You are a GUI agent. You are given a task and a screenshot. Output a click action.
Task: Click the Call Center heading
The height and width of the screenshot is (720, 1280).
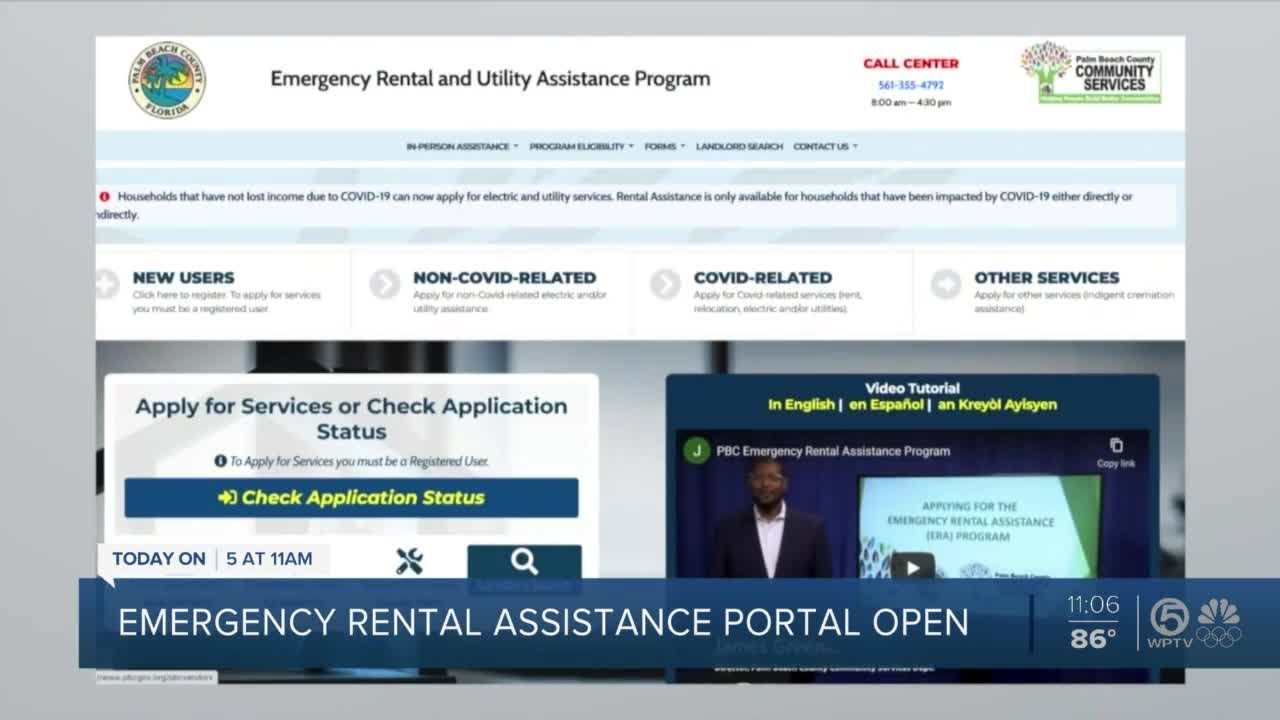tap(911, 63)
